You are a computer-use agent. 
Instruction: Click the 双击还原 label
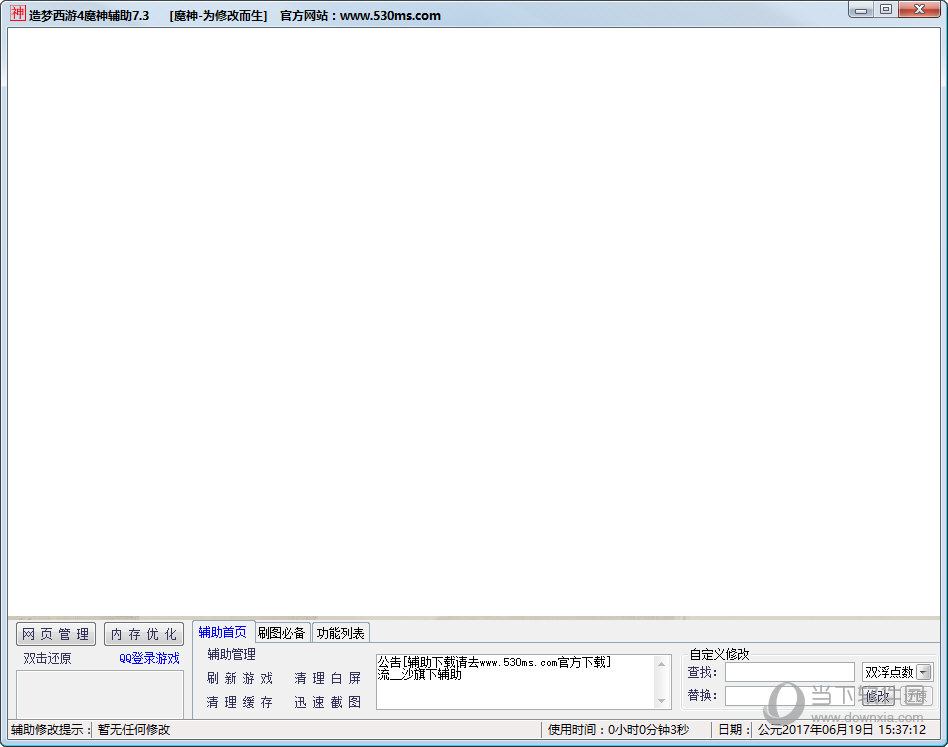click(48, 658)
